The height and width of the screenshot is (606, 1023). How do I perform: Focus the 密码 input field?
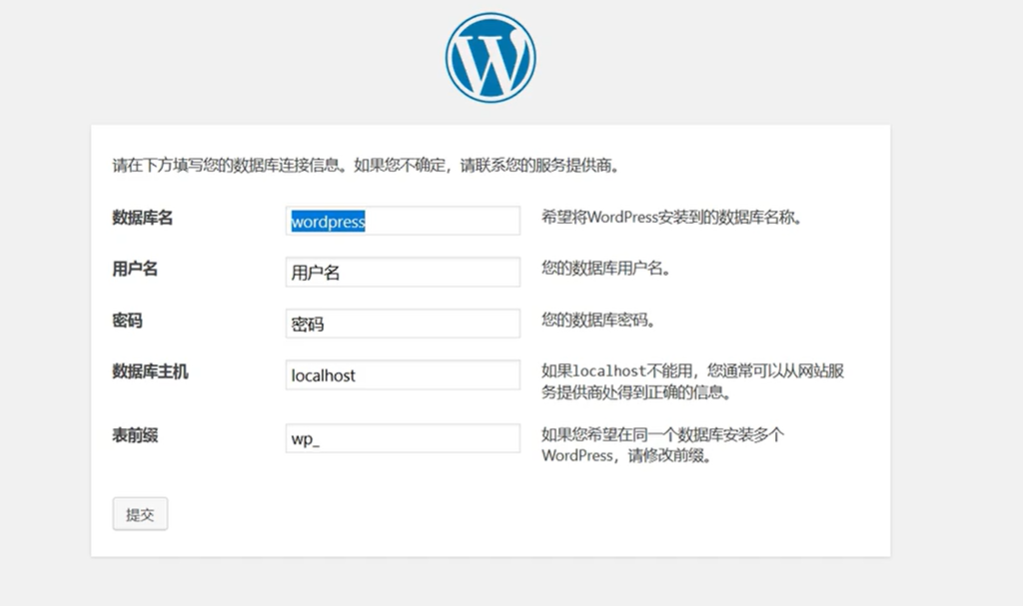403,324
